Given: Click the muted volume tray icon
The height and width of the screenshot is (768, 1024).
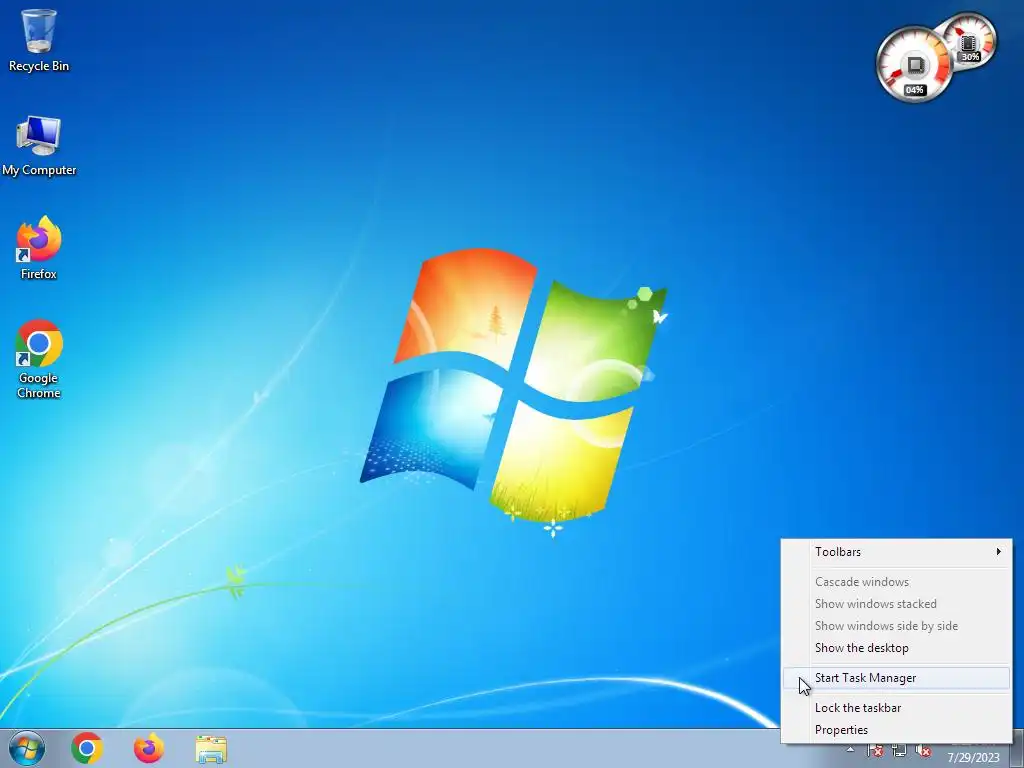Looking at the screenshot, I should (923, 750).
